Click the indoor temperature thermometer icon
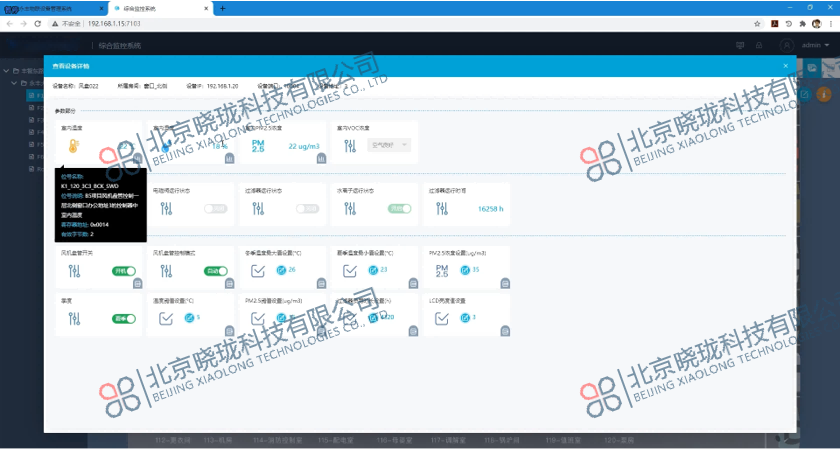The image size is (840, 449). click(73, 147)
